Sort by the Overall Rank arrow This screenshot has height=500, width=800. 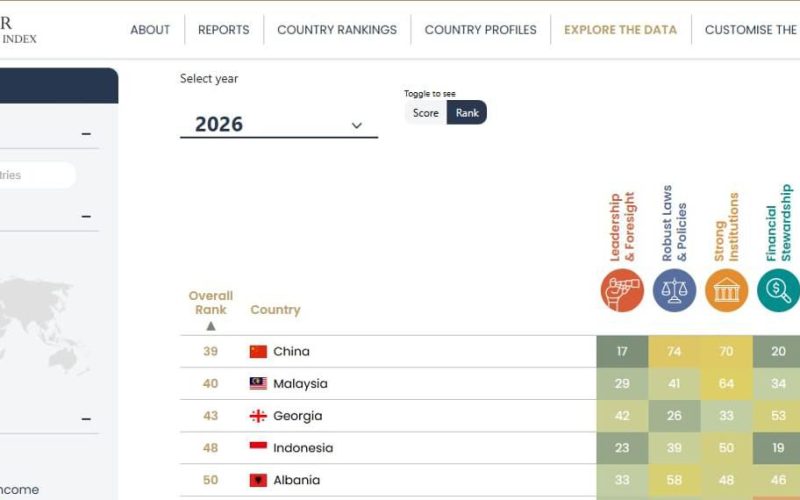coord(211,326)
